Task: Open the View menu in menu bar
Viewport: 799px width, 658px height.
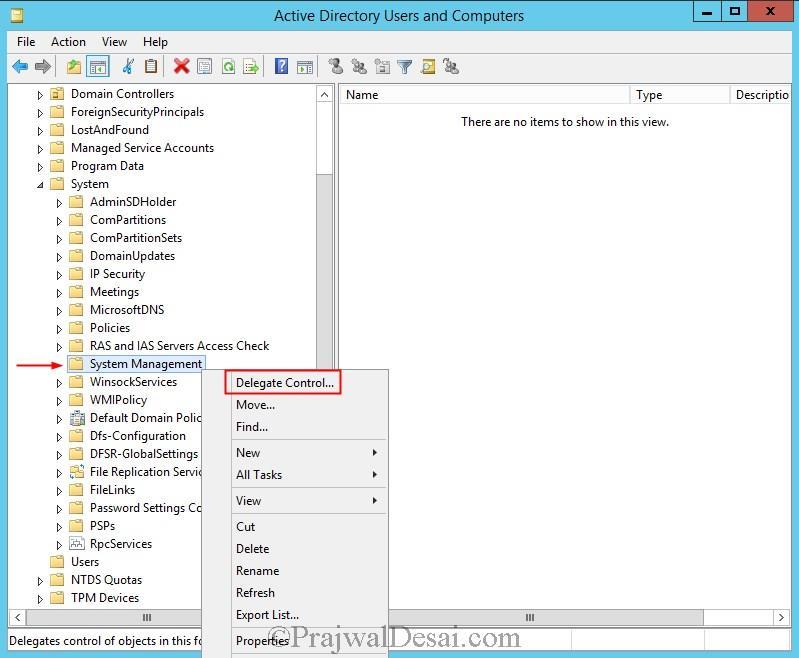Action: (x=114, y=42)
